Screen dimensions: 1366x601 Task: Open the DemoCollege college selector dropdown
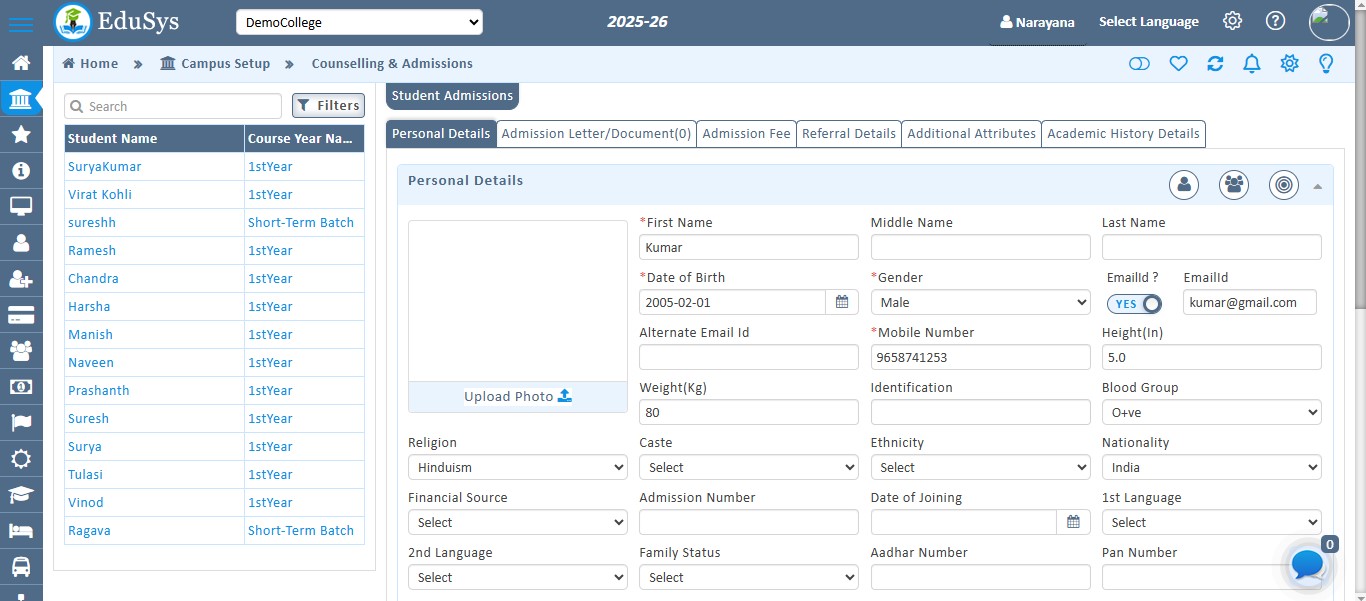coord(359,21)
